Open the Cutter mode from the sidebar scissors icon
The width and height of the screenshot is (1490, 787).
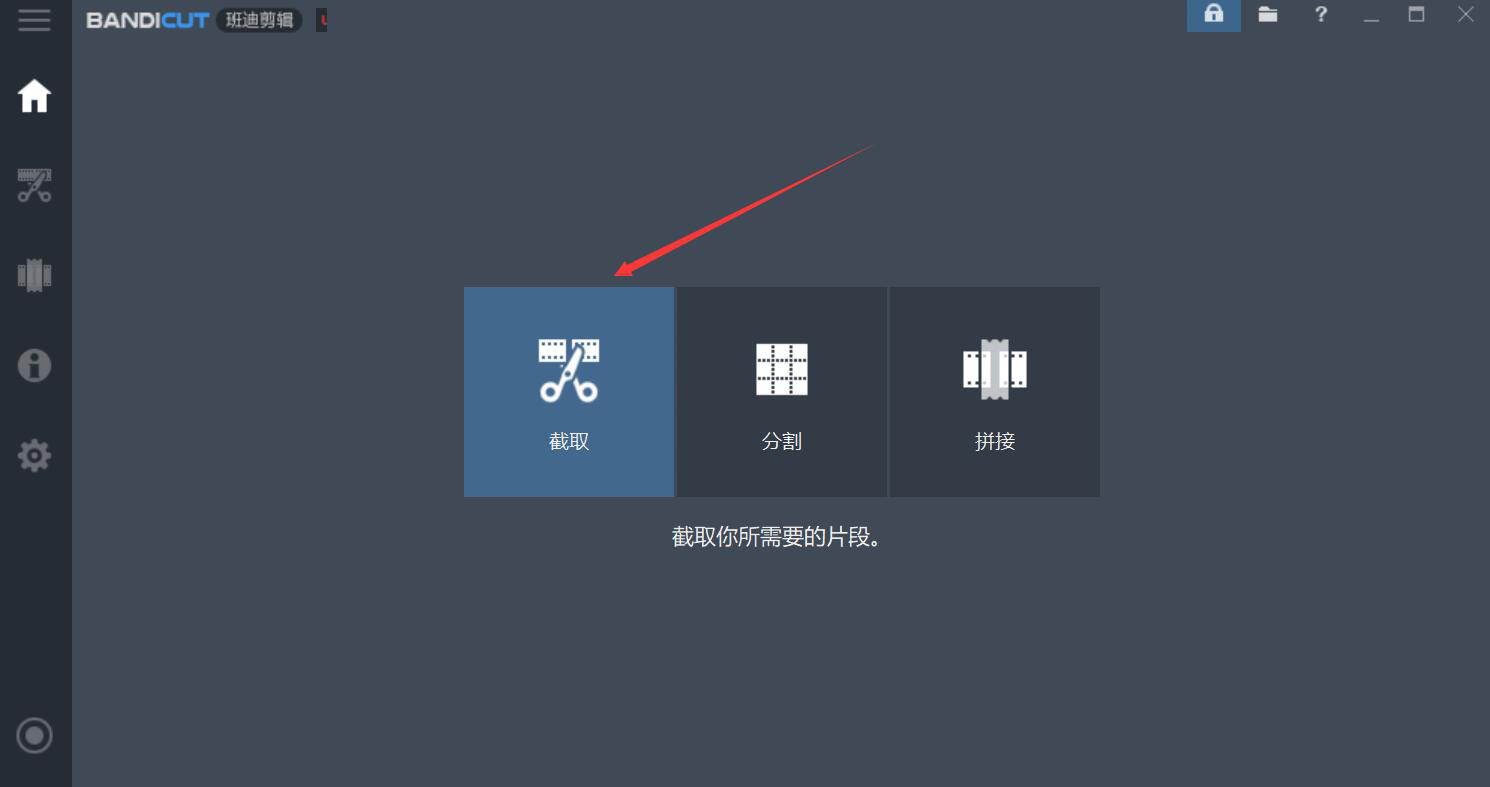click(34, 185)
